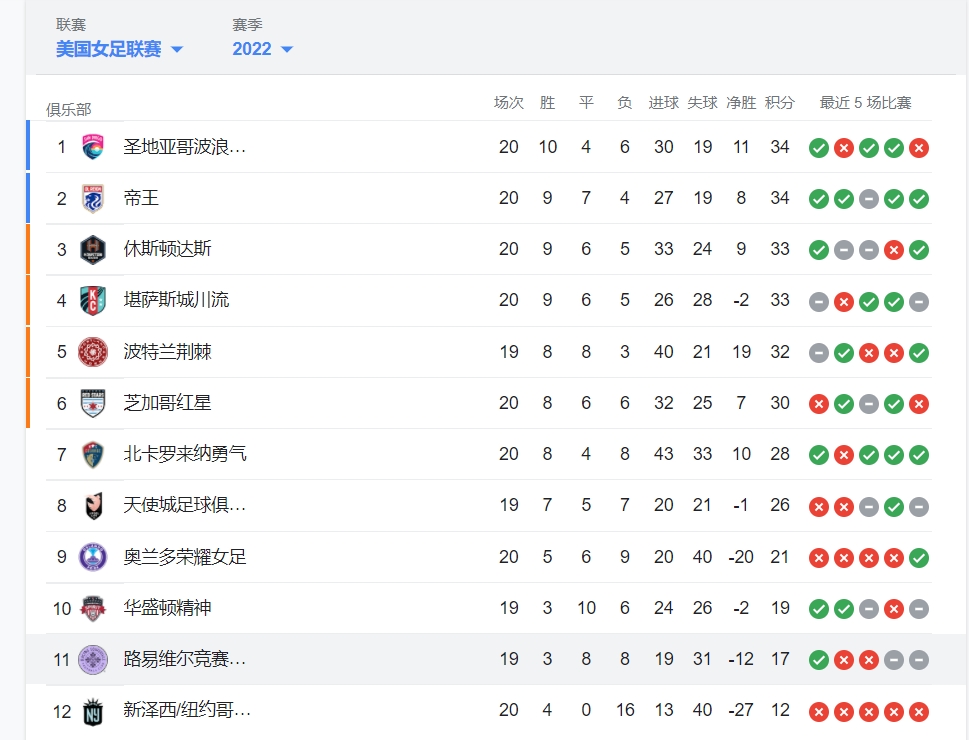The width and height of the screenshot is (969, 740).
Task: Click the Portland Thorns team logo
Action: point(93,352)
